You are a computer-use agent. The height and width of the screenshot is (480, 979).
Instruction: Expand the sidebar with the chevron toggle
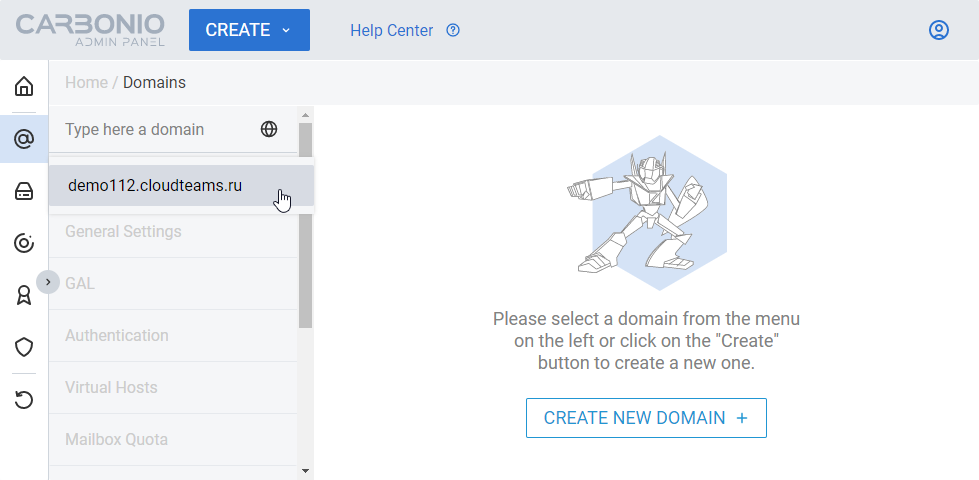click(48, 282)
